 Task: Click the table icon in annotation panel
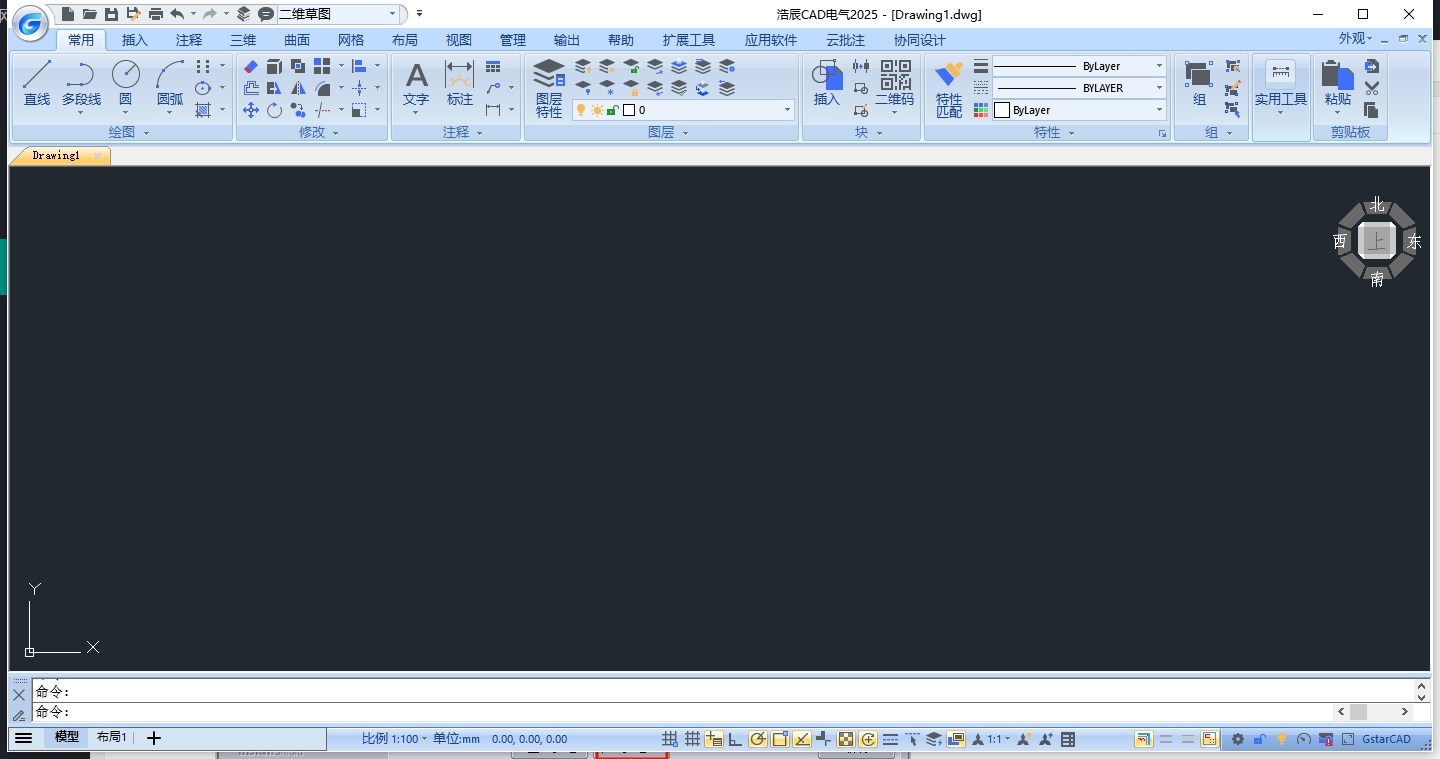tap(493, 66)
